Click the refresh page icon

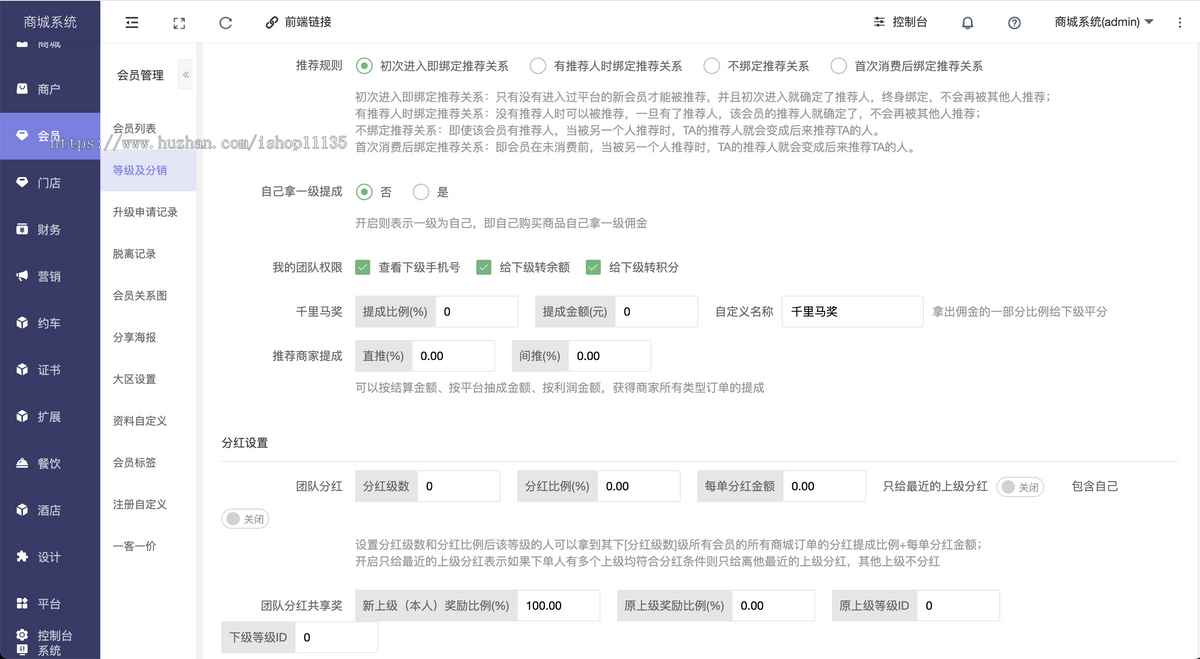point(226,22)
